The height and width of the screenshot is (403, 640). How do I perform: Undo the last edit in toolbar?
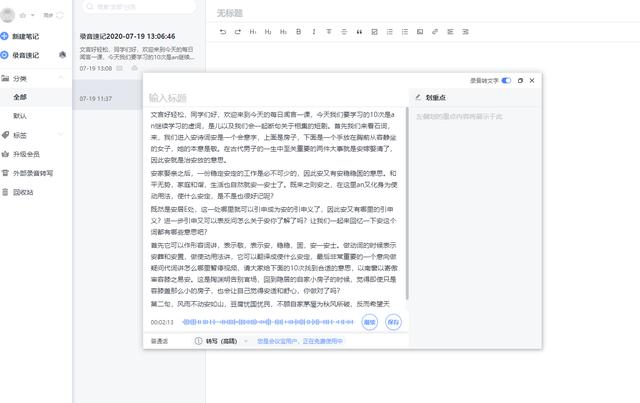coord(222,32)
